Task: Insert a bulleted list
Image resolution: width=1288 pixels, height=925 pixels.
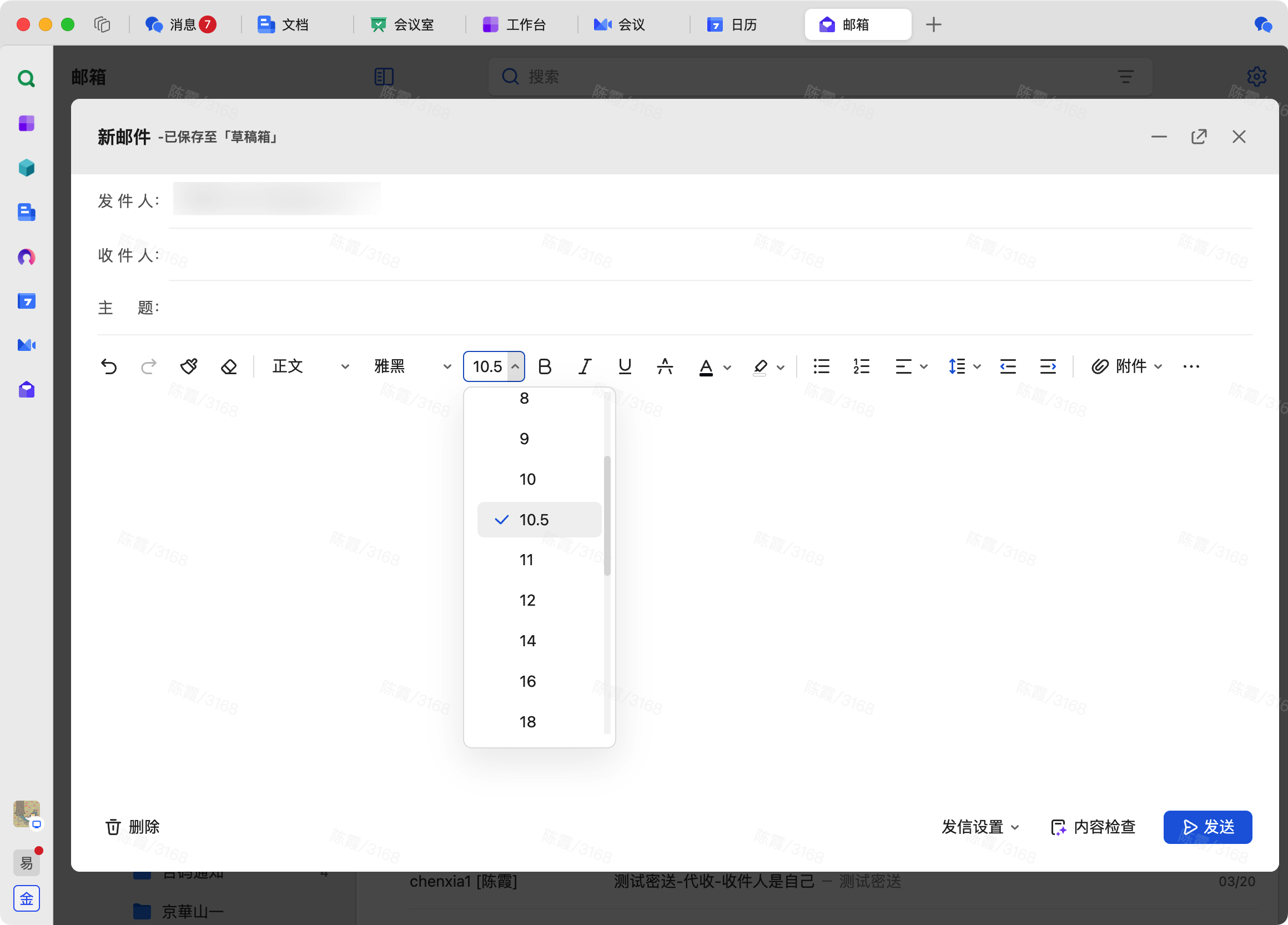Action: pos(821,366)
